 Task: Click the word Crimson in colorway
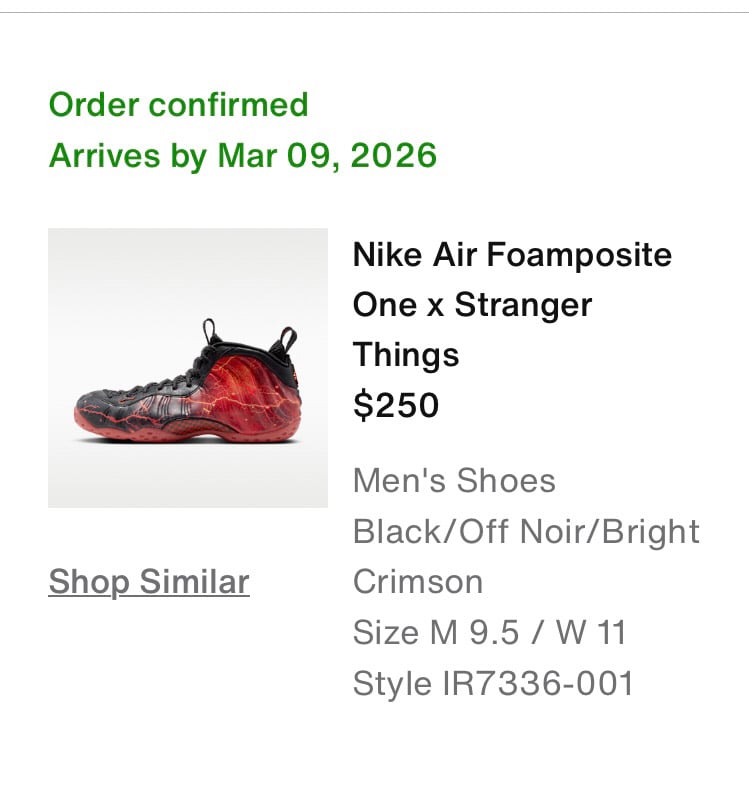click(x=418, y=582)
